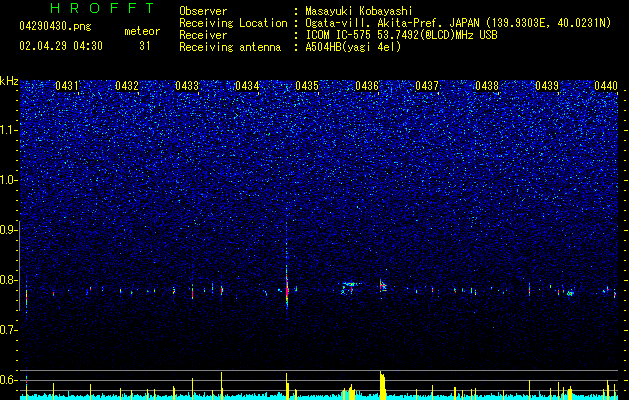Click the tallest yellow bar in bottom intensity graph
Viewport: 629px width, 400px height.
(x=382, y=385)
